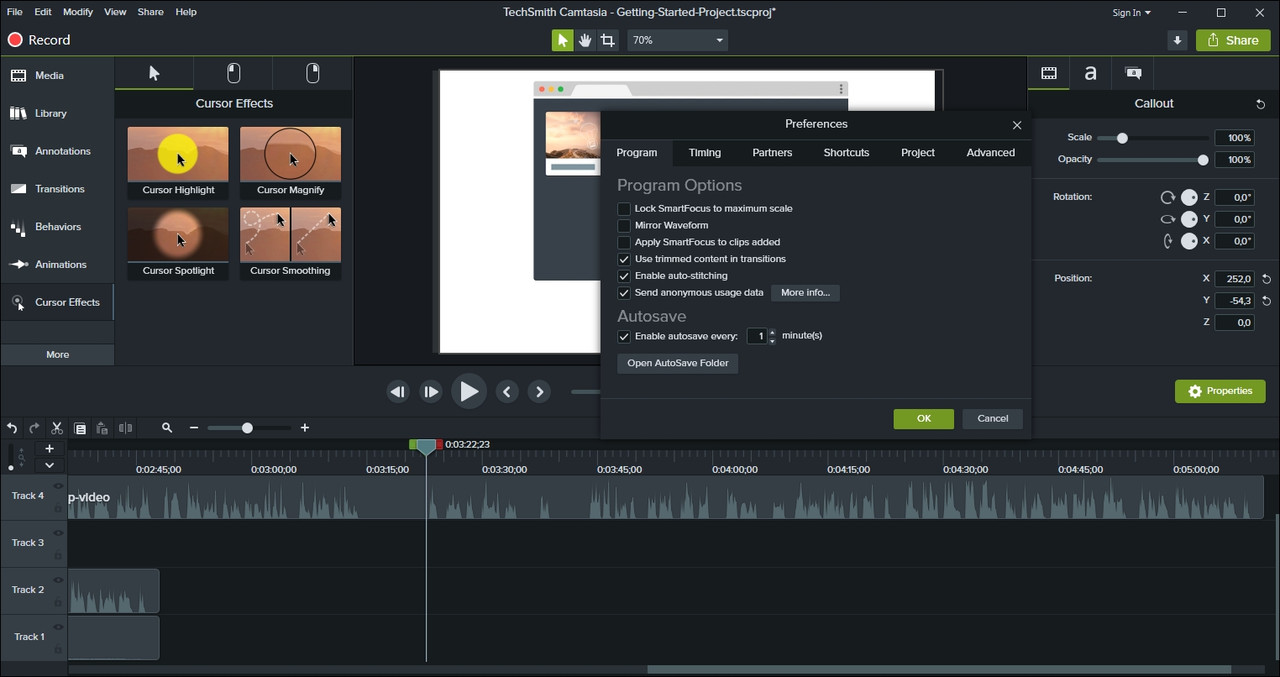Select the Pan hand tool
Screen dimensions: 1280x677
point(585,40)
